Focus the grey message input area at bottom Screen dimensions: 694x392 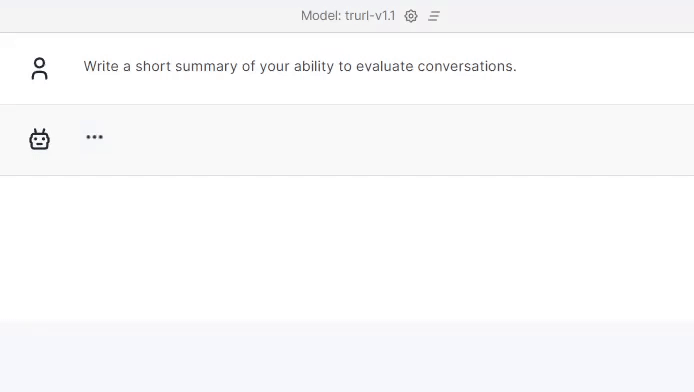(347, 357)
